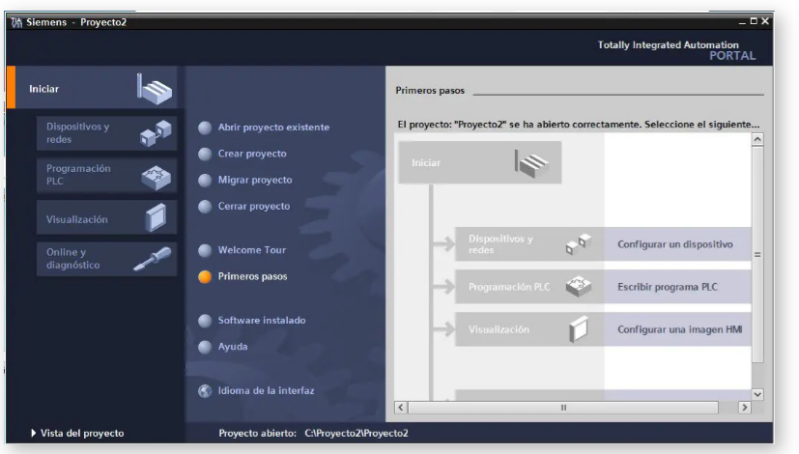Click scroll up arrow in Primeros pasos panel
Screen dimensions: 799x454
point(757,139)
